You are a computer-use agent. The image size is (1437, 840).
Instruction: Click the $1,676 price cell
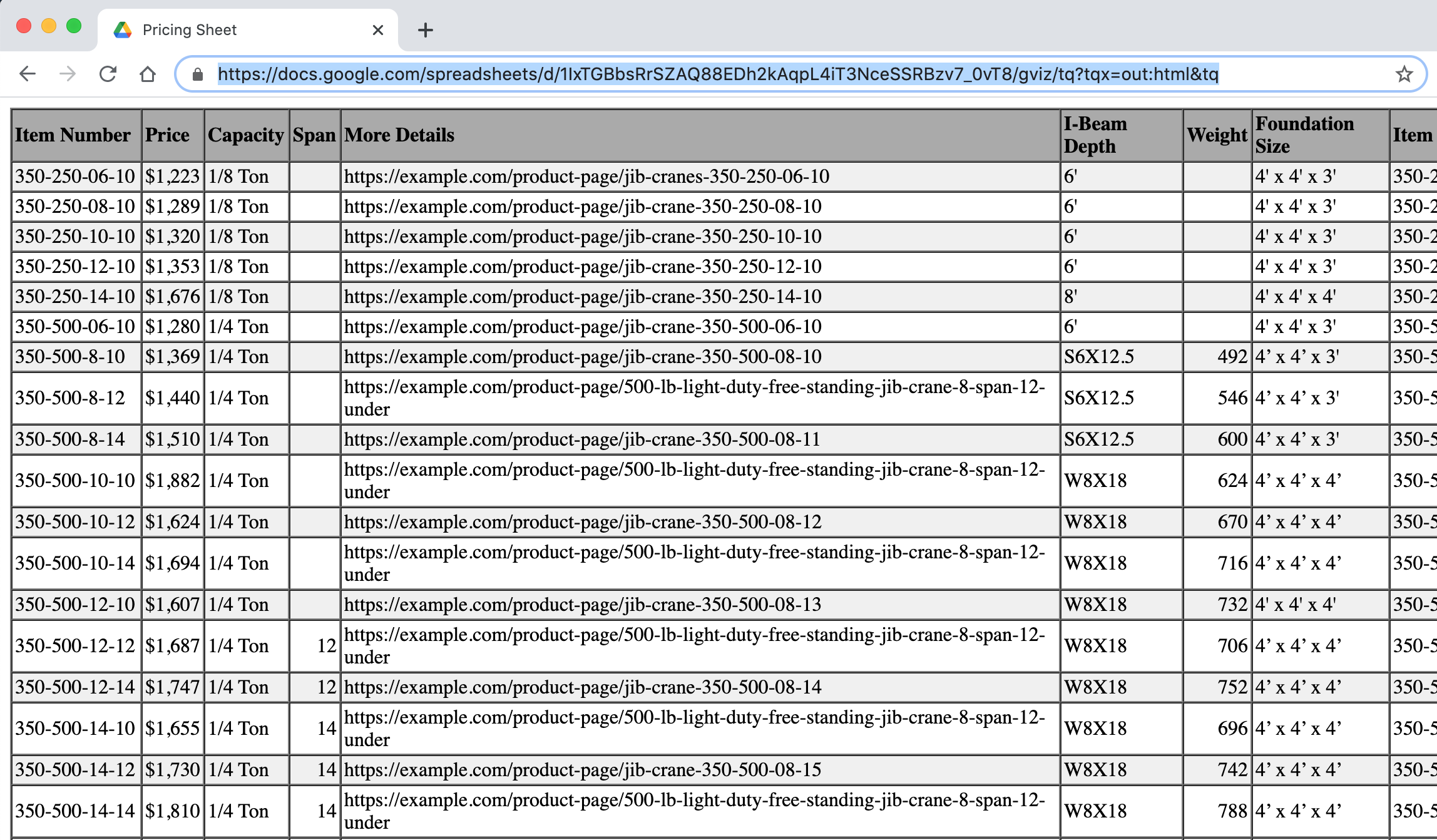[172, 297]
